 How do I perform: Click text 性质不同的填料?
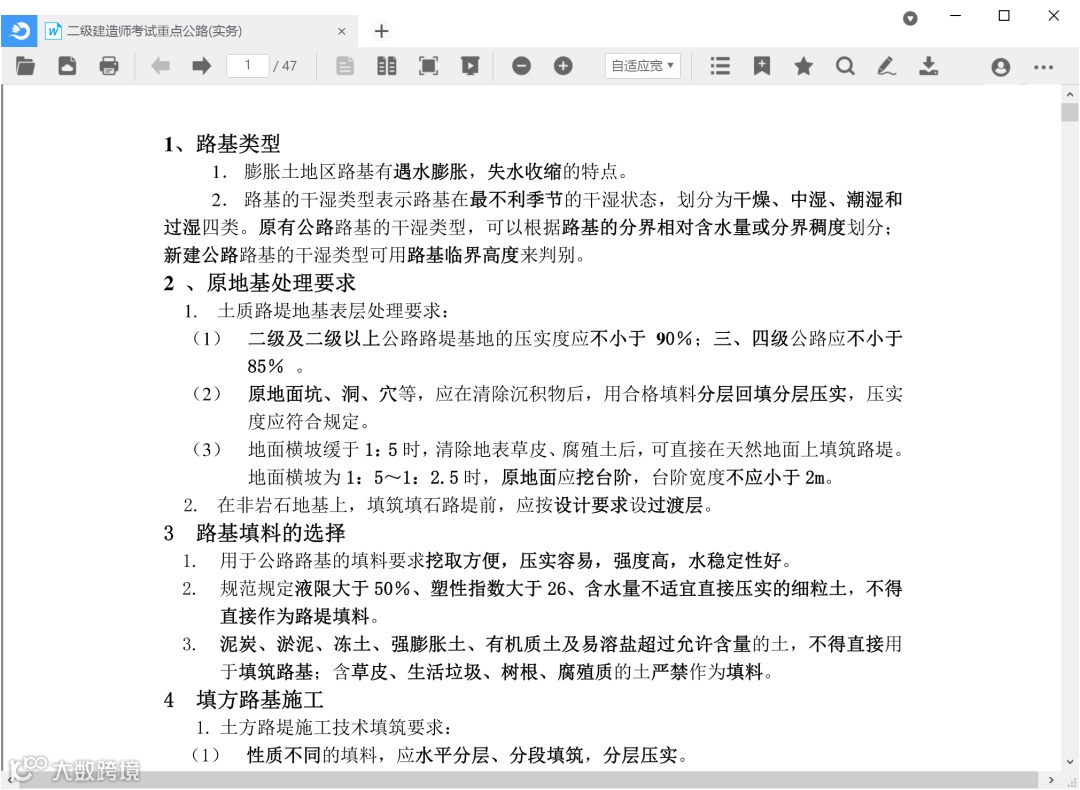312,756
